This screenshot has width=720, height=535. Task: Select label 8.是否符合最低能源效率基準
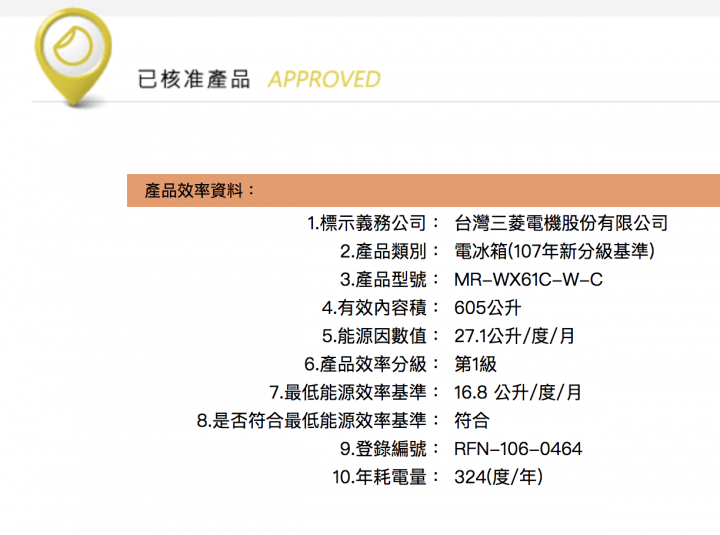pos(318,420)
